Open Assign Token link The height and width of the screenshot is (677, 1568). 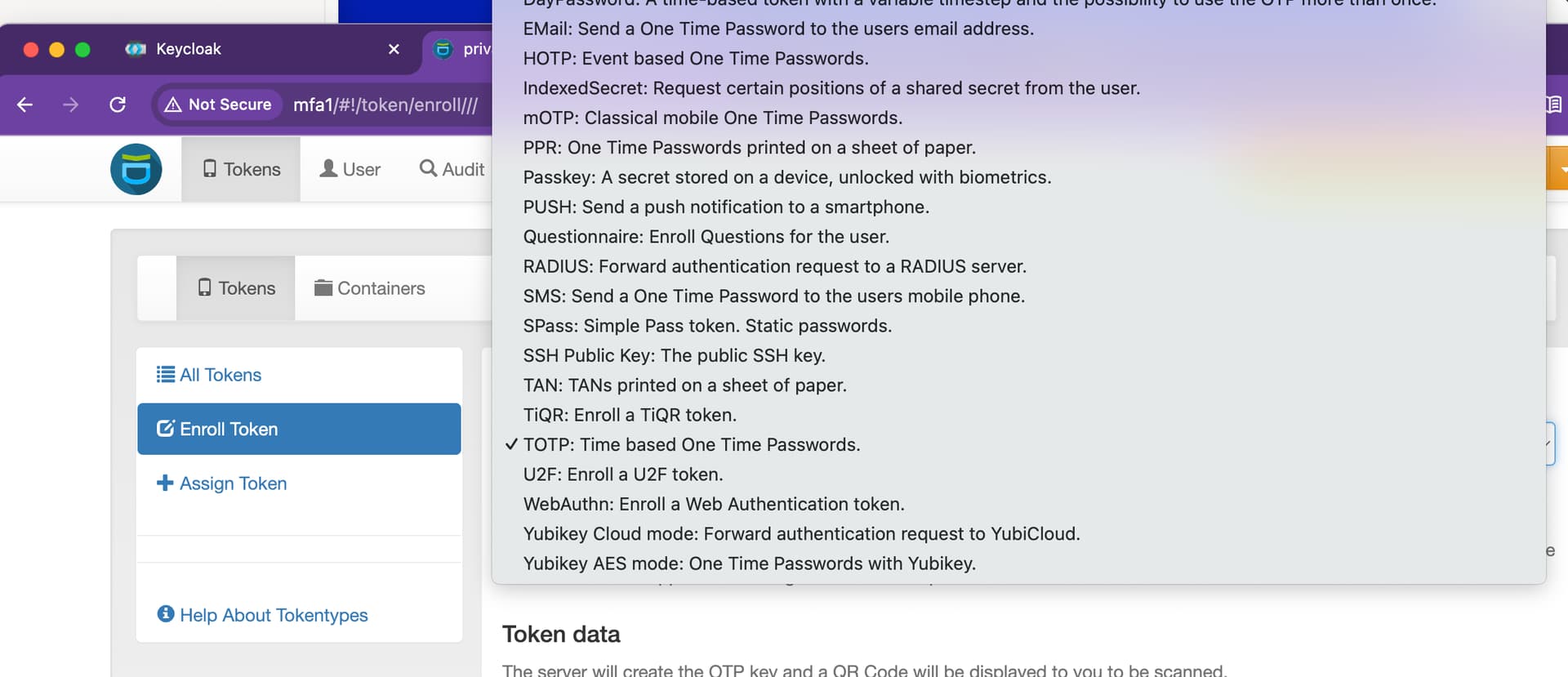pyautogui.click(x=222, y=483)
